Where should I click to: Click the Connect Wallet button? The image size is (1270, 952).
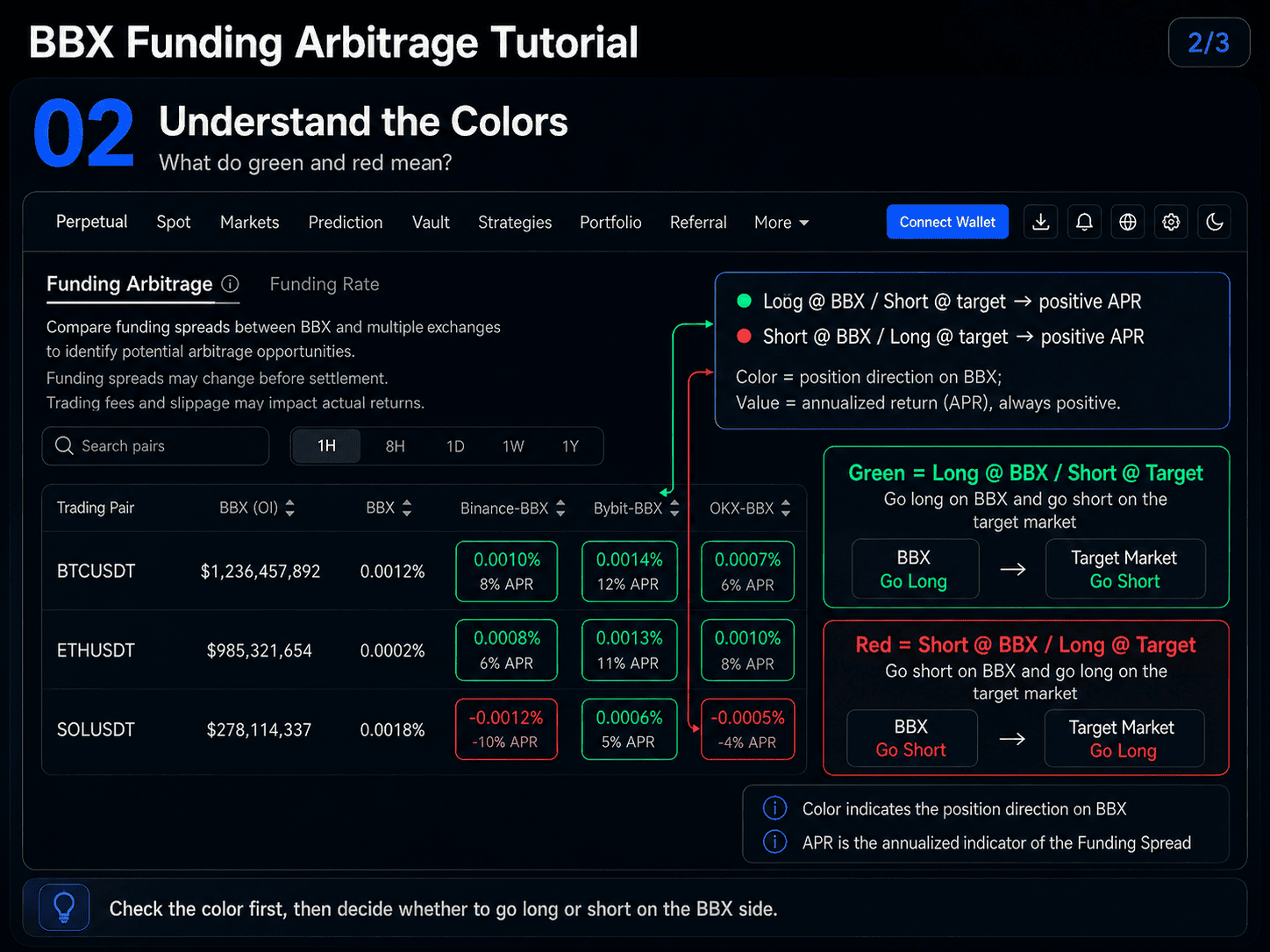(947, 222)
